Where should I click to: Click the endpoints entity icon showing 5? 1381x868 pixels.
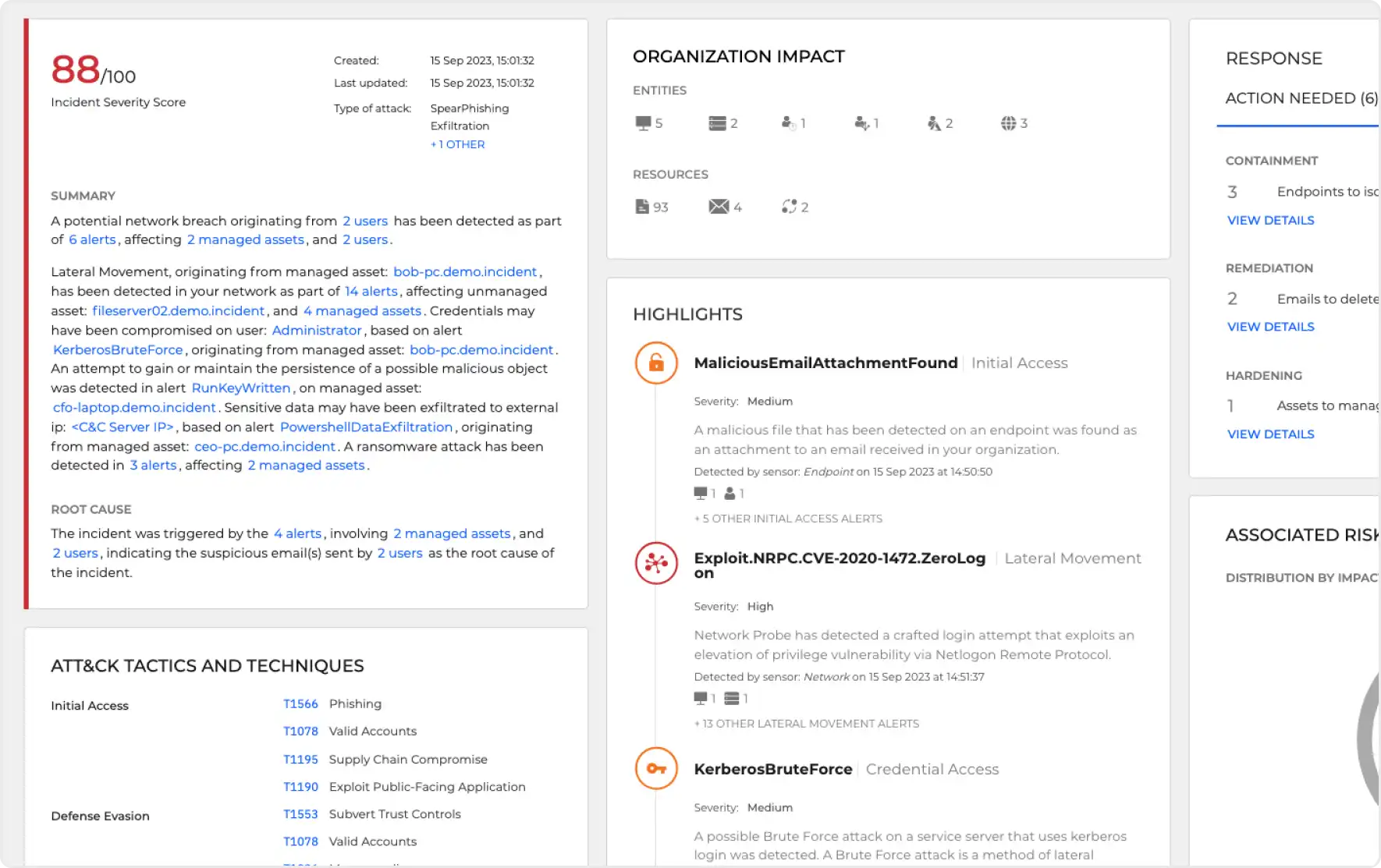(x=643, y=123)
